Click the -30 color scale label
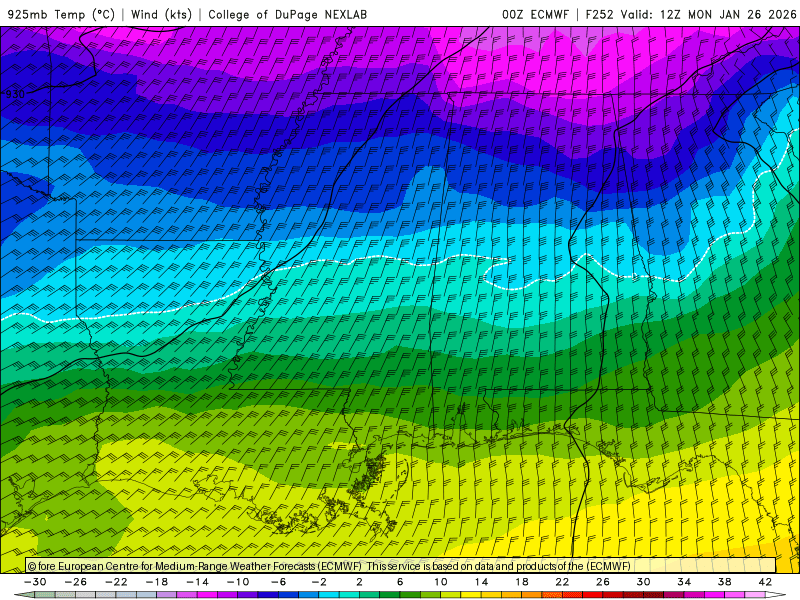Screen dimensions: 800x600 36,582
